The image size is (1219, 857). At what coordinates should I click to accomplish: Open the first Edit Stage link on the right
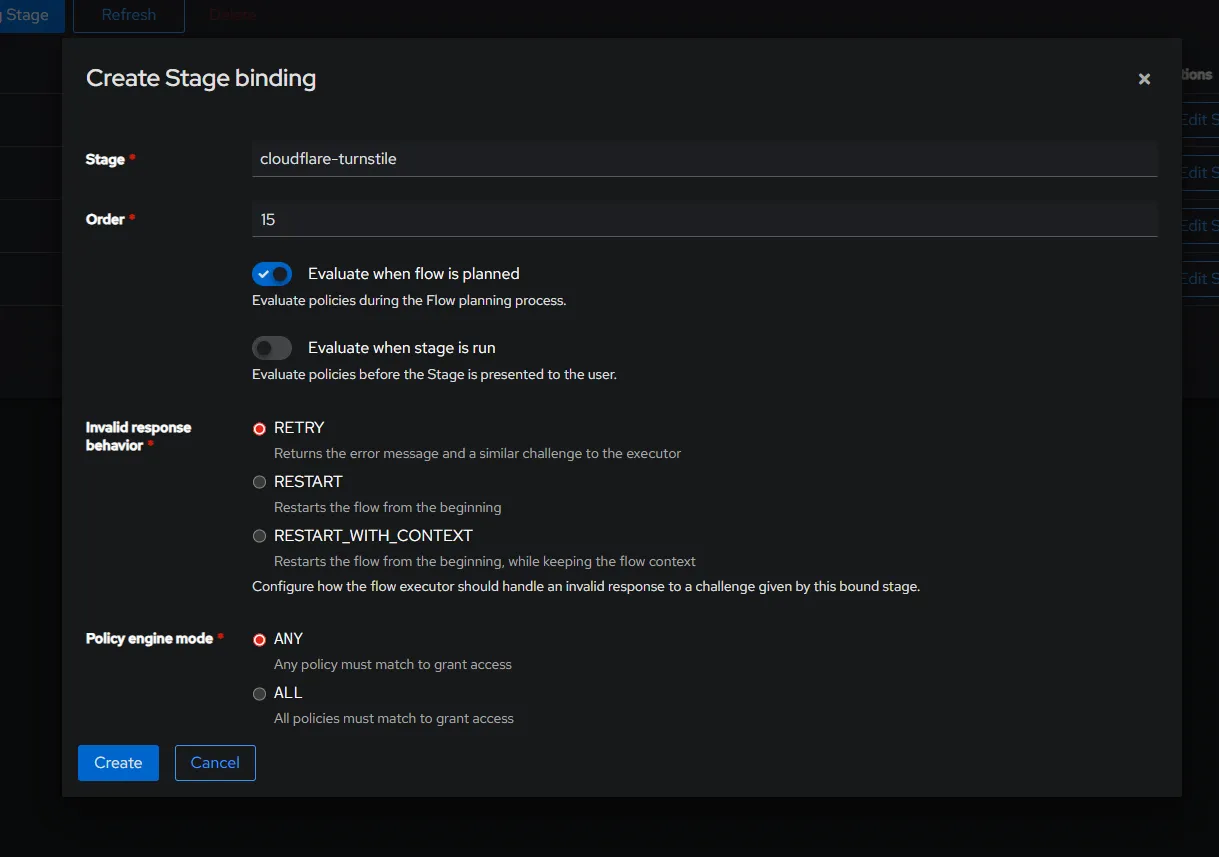coord(1199,120)
